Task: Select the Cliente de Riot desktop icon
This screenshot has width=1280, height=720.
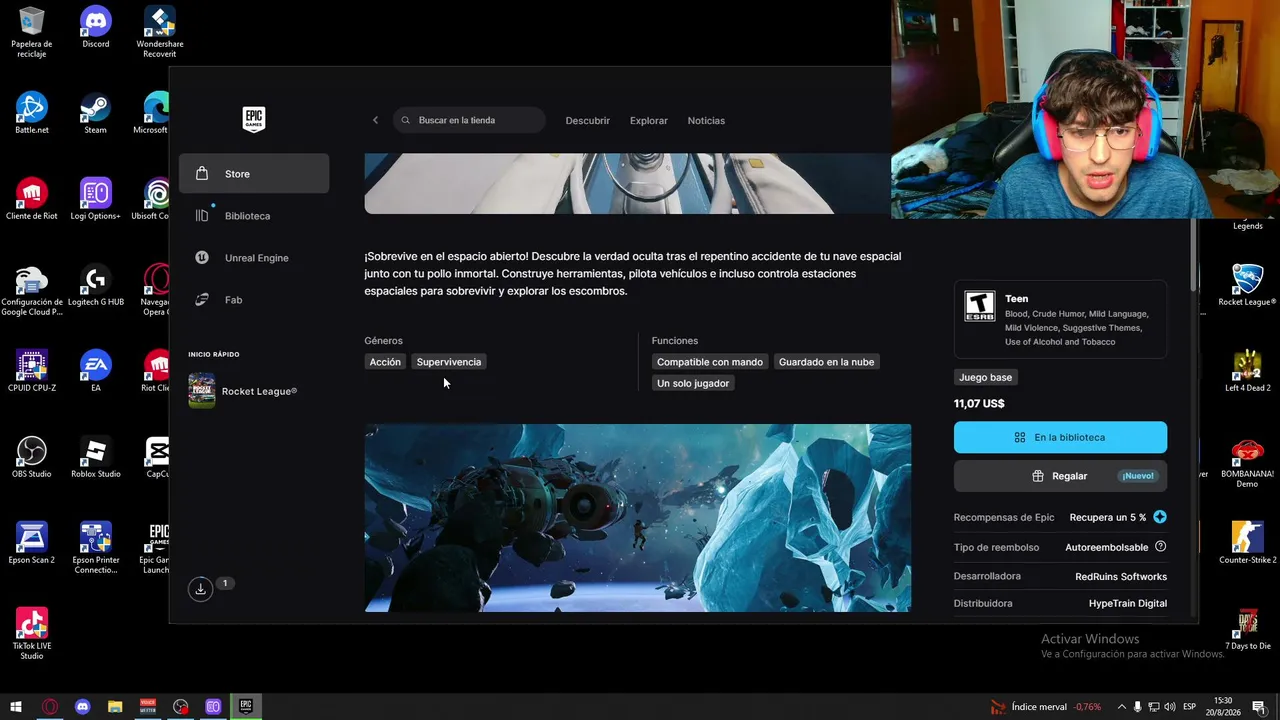Action: coord(31,200)
